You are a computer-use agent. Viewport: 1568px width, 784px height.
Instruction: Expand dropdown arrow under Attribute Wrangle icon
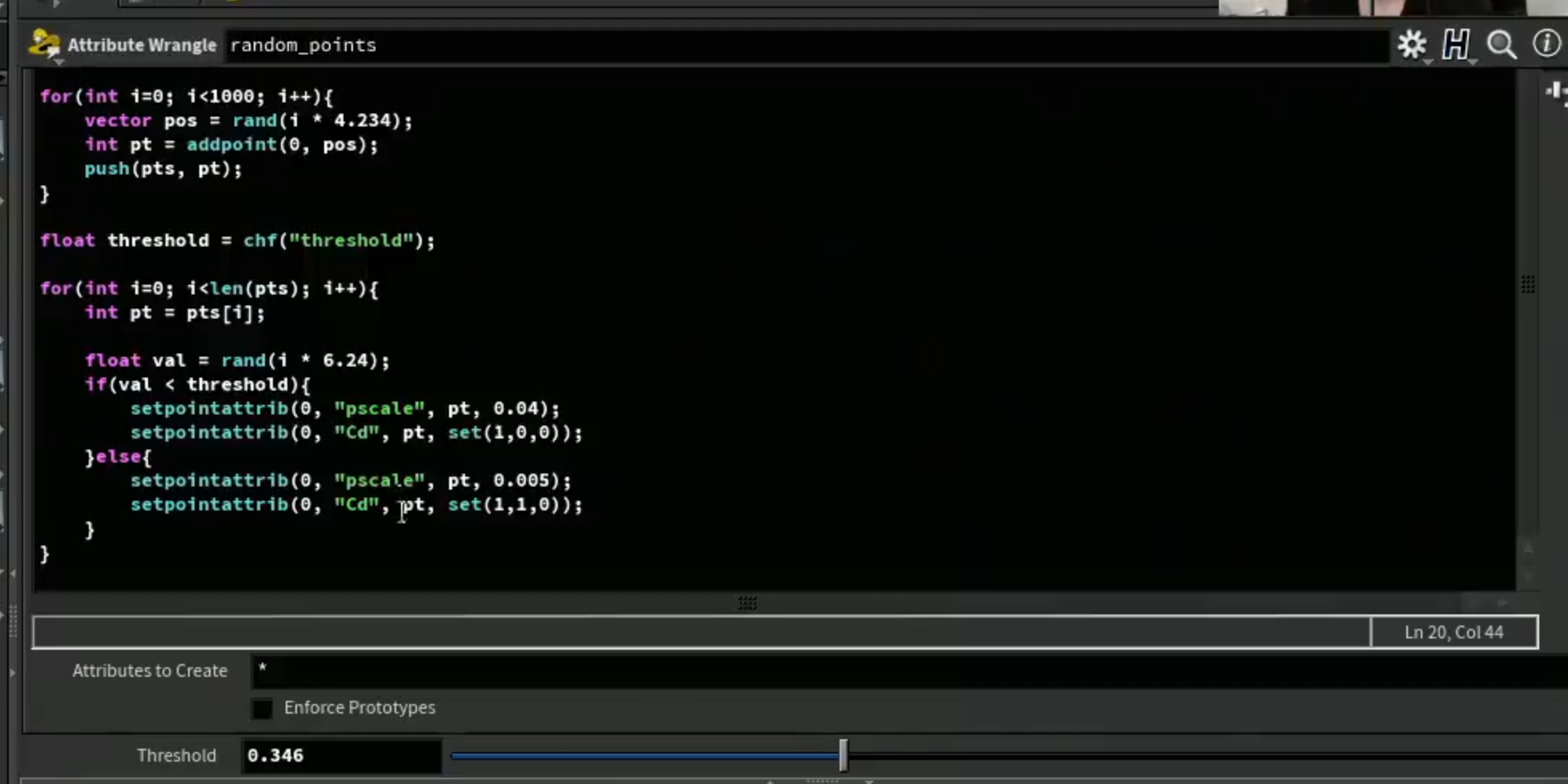click(x=58, y=62)
